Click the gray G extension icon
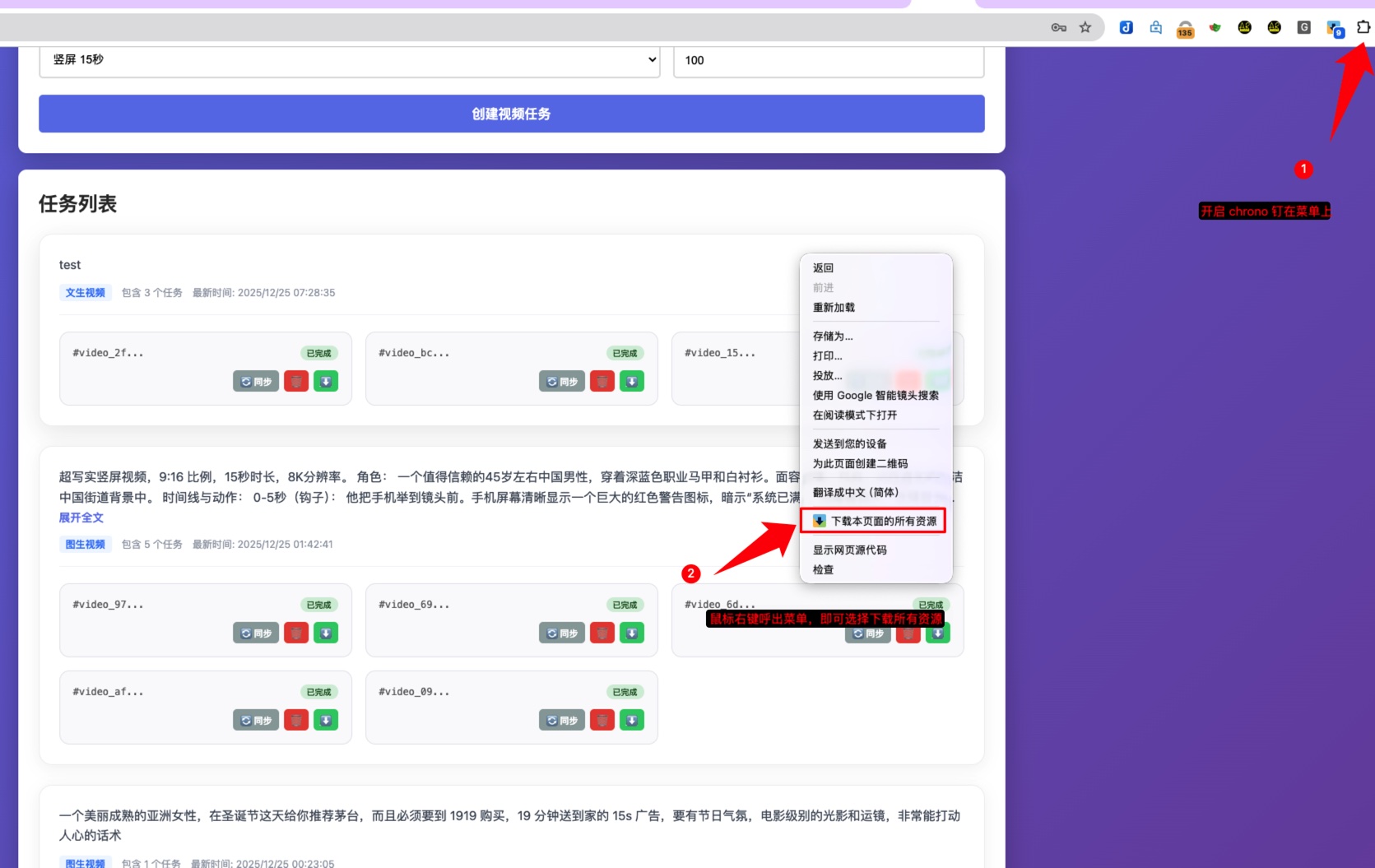The height and width of the screenshot is (868, 1375). (1303, 27)
